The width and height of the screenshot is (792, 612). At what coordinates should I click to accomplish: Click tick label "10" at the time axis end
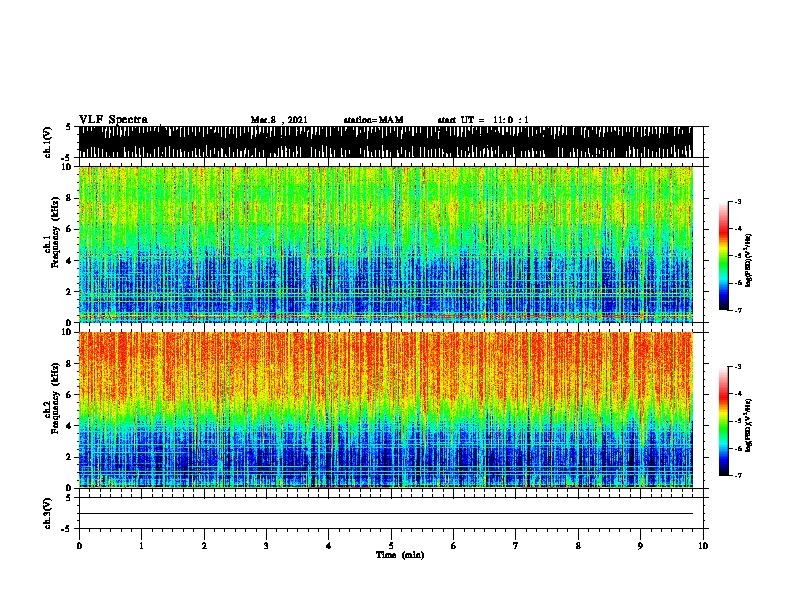coord(703,546)
